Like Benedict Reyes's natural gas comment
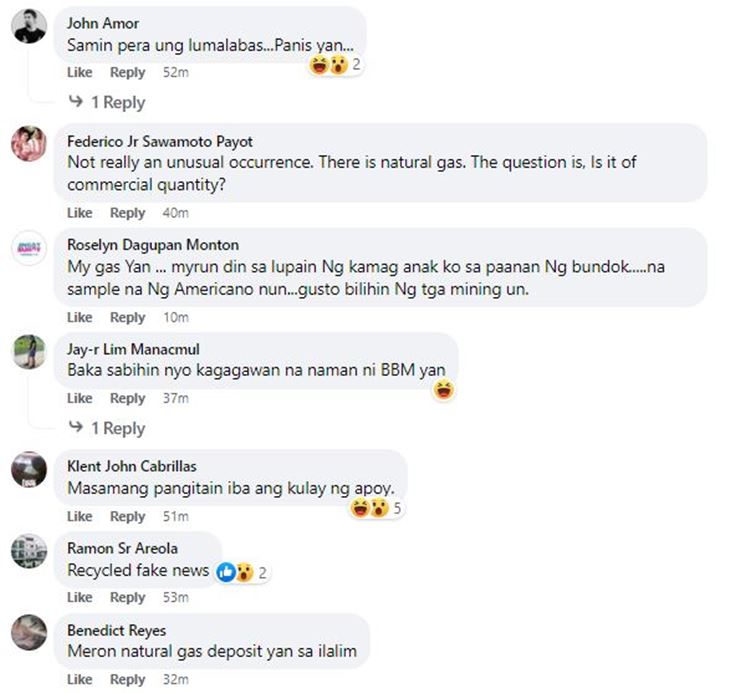The image size is (750, 693). click(79, 680)
